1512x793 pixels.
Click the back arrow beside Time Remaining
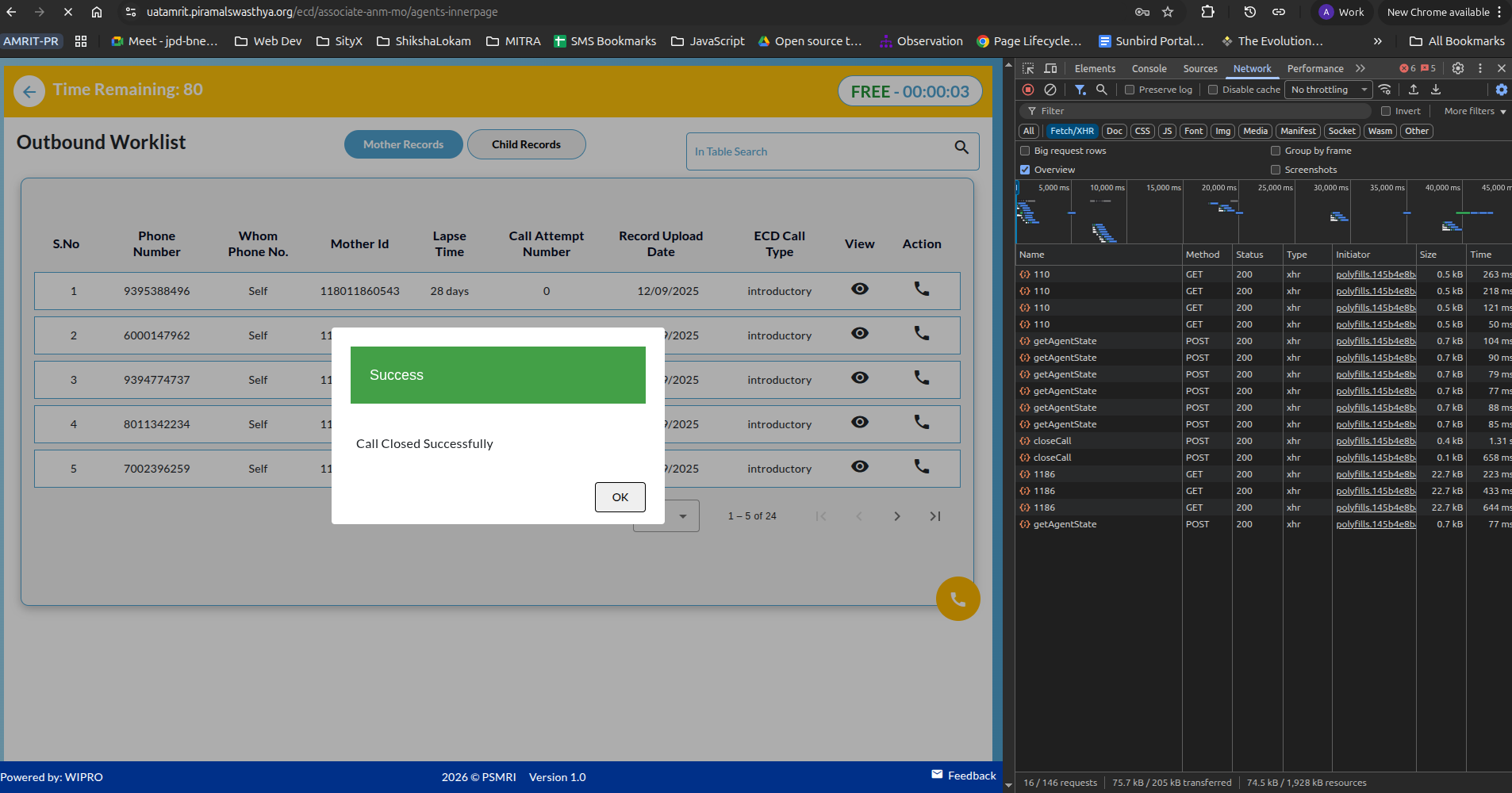[x=29, y=92]
